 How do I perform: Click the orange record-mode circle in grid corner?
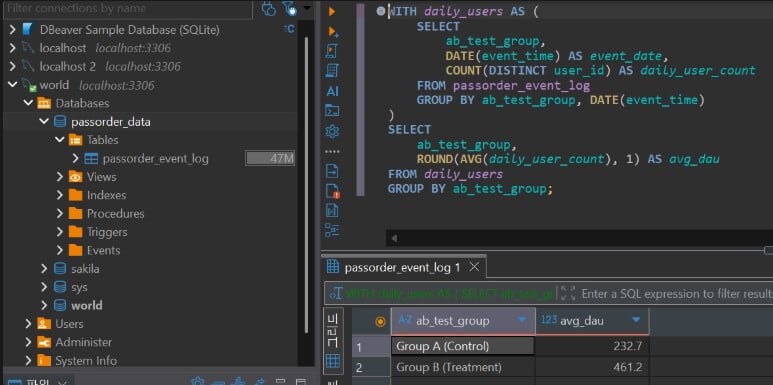[380, 321]
